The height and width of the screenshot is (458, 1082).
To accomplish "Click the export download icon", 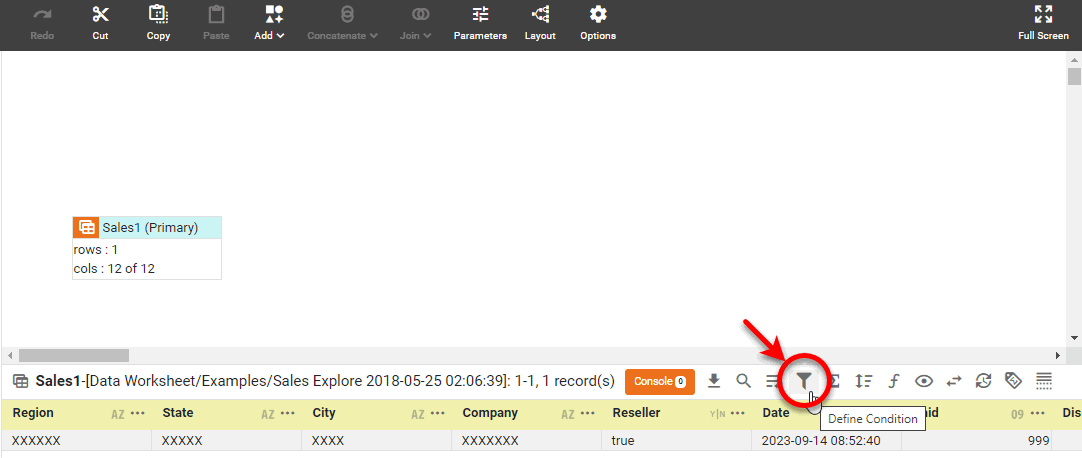I will point(714,381).
